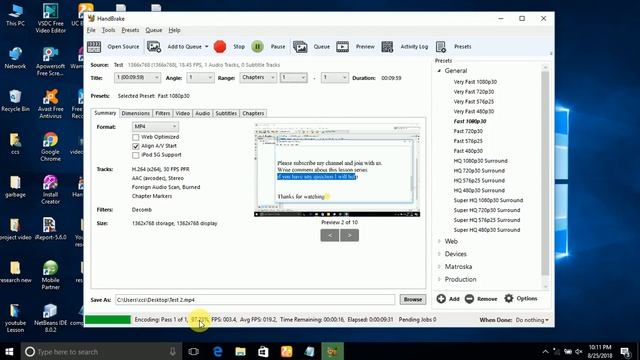Click the Save As path field

[x=255, y=300]
